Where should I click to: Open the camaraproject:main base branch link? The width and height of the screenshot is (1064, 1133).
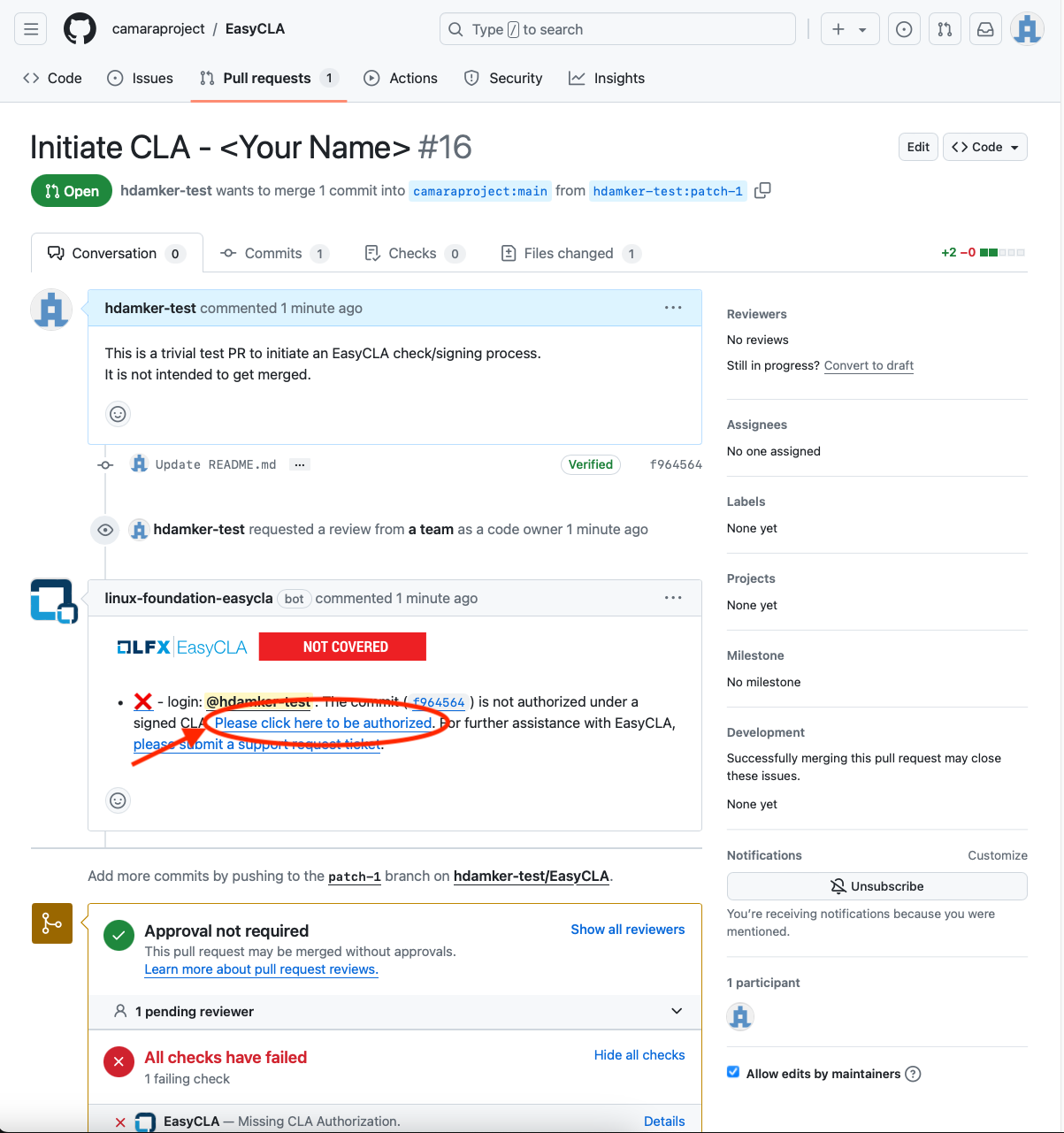point(480,191)
